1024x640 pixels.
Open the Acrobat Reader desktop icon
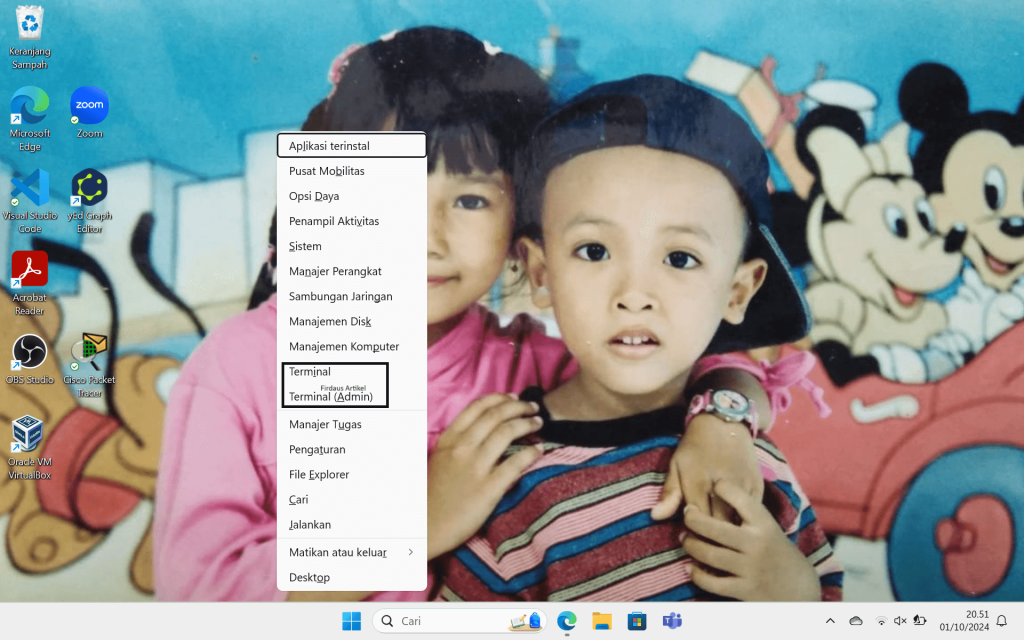coord(30,271)
